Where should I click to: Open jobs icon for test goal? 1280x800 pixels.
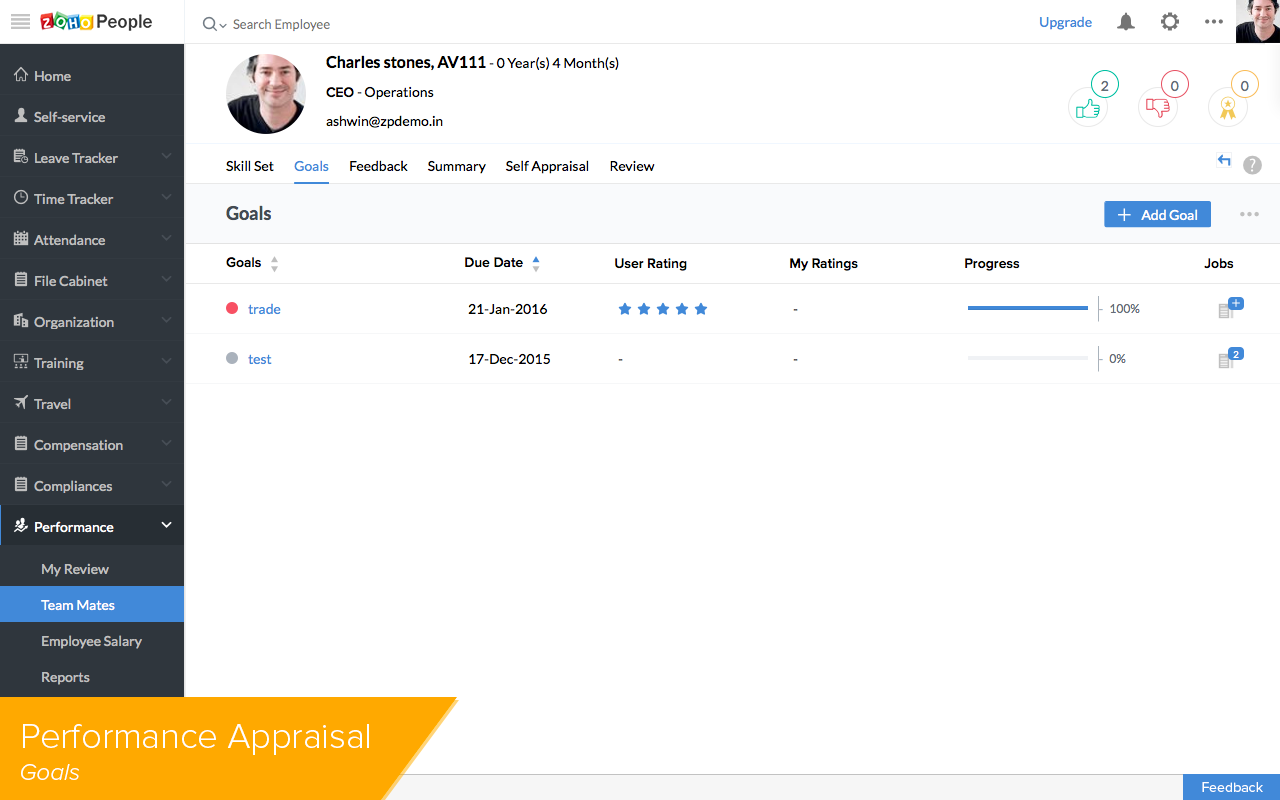1229,358
